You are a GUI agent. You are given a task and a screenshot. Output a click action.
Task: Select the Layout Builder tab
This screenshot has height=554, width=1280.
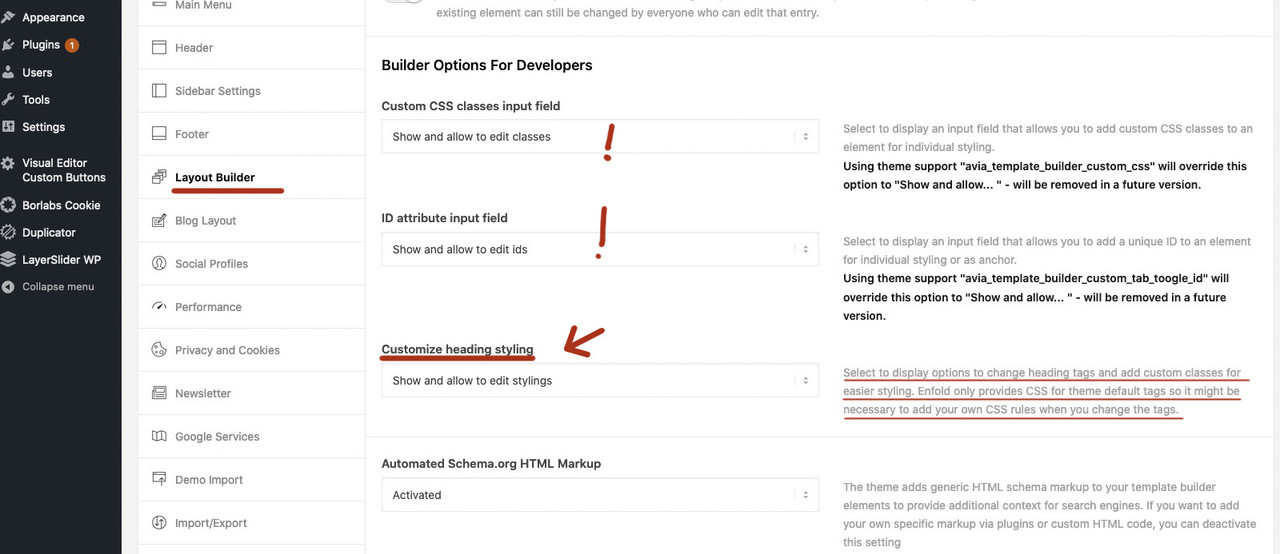pyautogui.click(x=251, y=177)
